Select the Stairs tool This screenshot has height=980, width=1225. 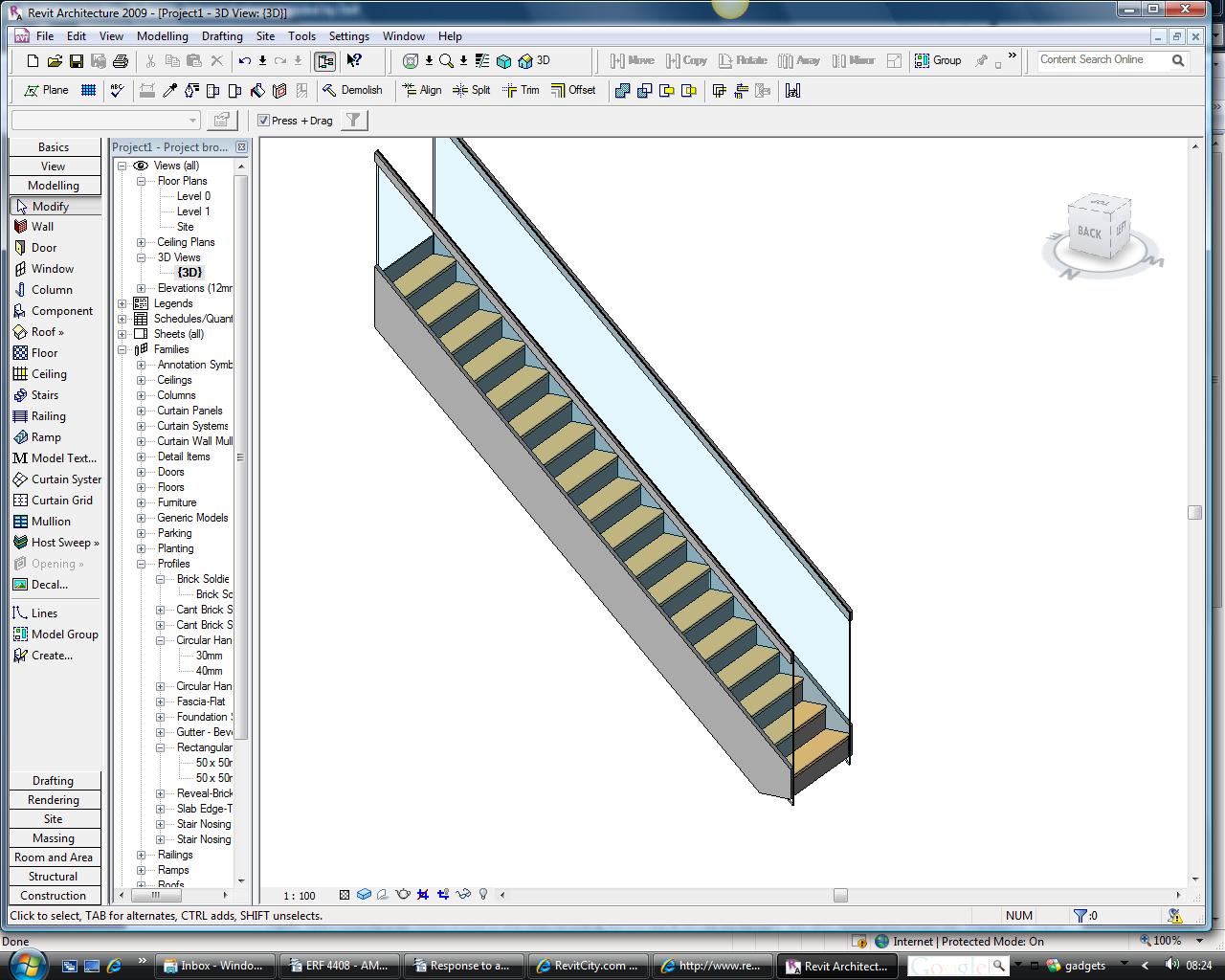[44, 395]
